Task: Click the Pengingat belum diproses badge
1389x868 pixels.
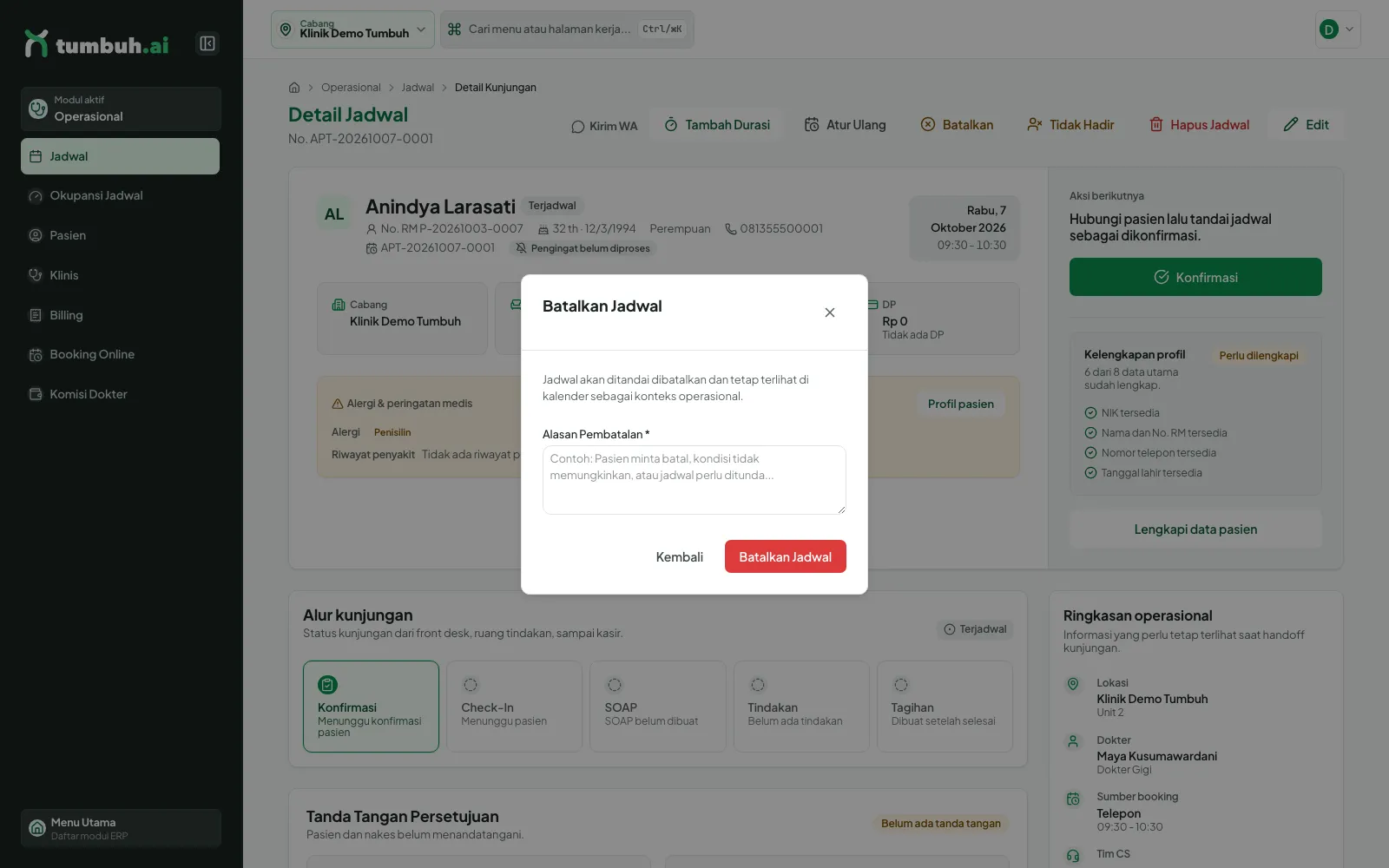Action: pyautogui.click(x=583, y=248)
